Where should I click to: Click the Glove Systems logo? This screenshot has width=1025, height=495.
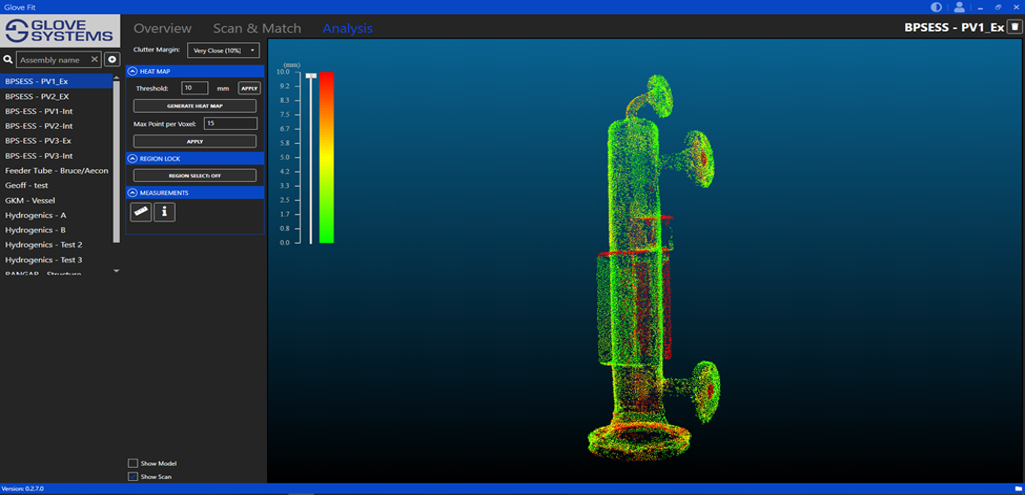coord(60,31)
